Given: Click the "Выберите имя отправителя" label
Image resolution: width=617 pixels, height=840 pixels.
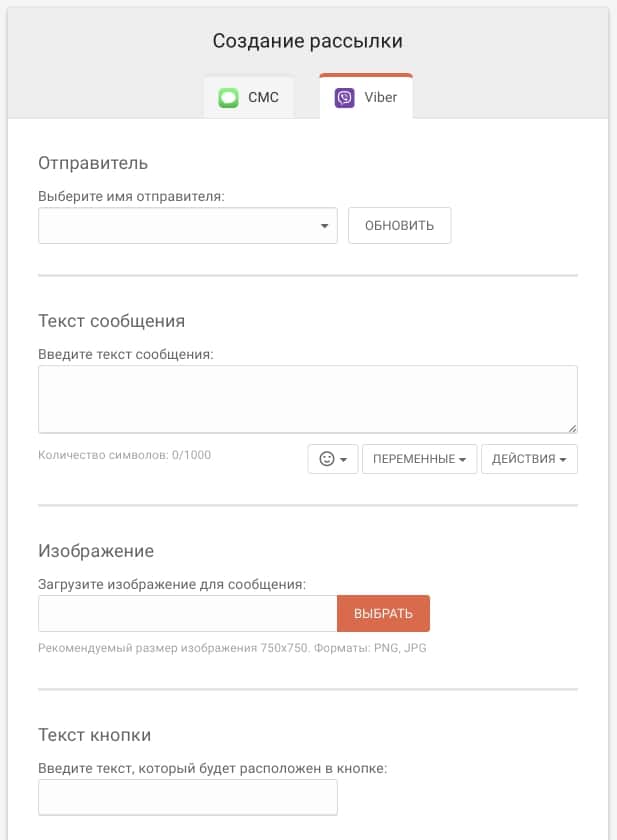Looking at the screenshot, I should 131,196.
